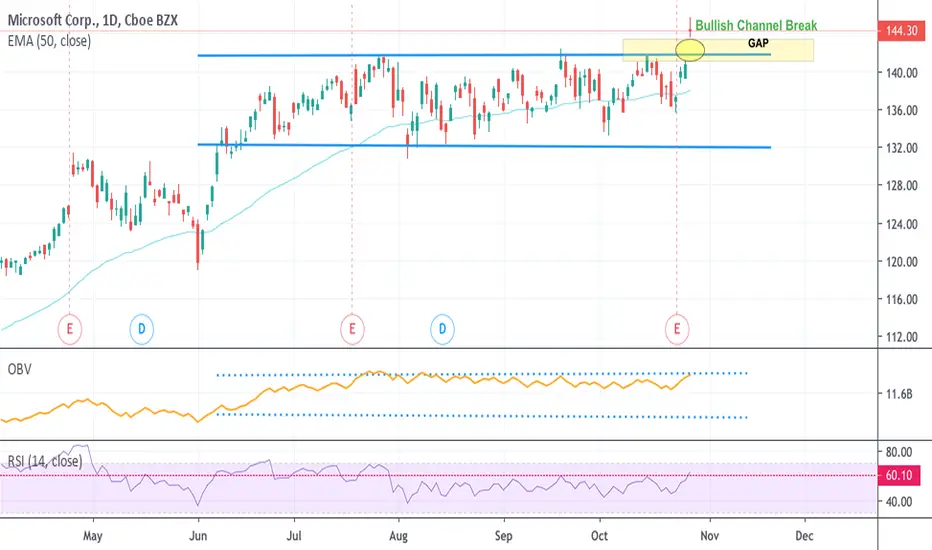
Task: Click the 11.6B OBV axis label
Action: pos(899,394)
